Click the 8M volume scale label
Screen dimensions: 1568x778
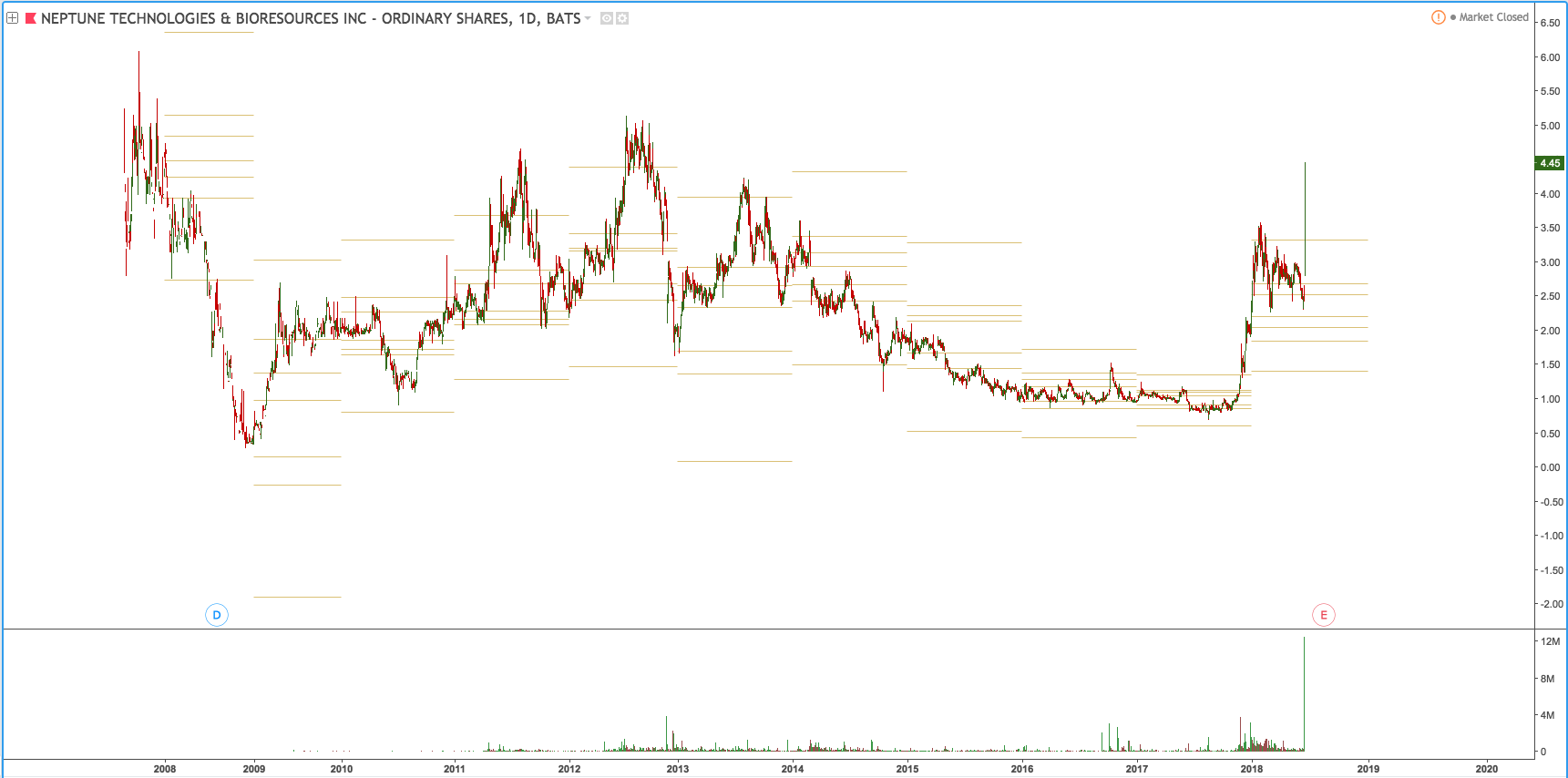tap(1548, 679)
